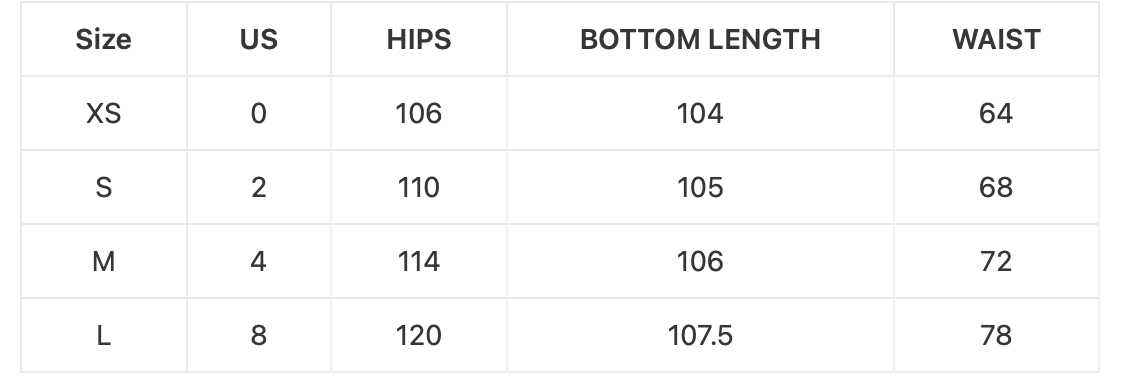Click the BOTTOM LENGTH column header

click(700, 39)
